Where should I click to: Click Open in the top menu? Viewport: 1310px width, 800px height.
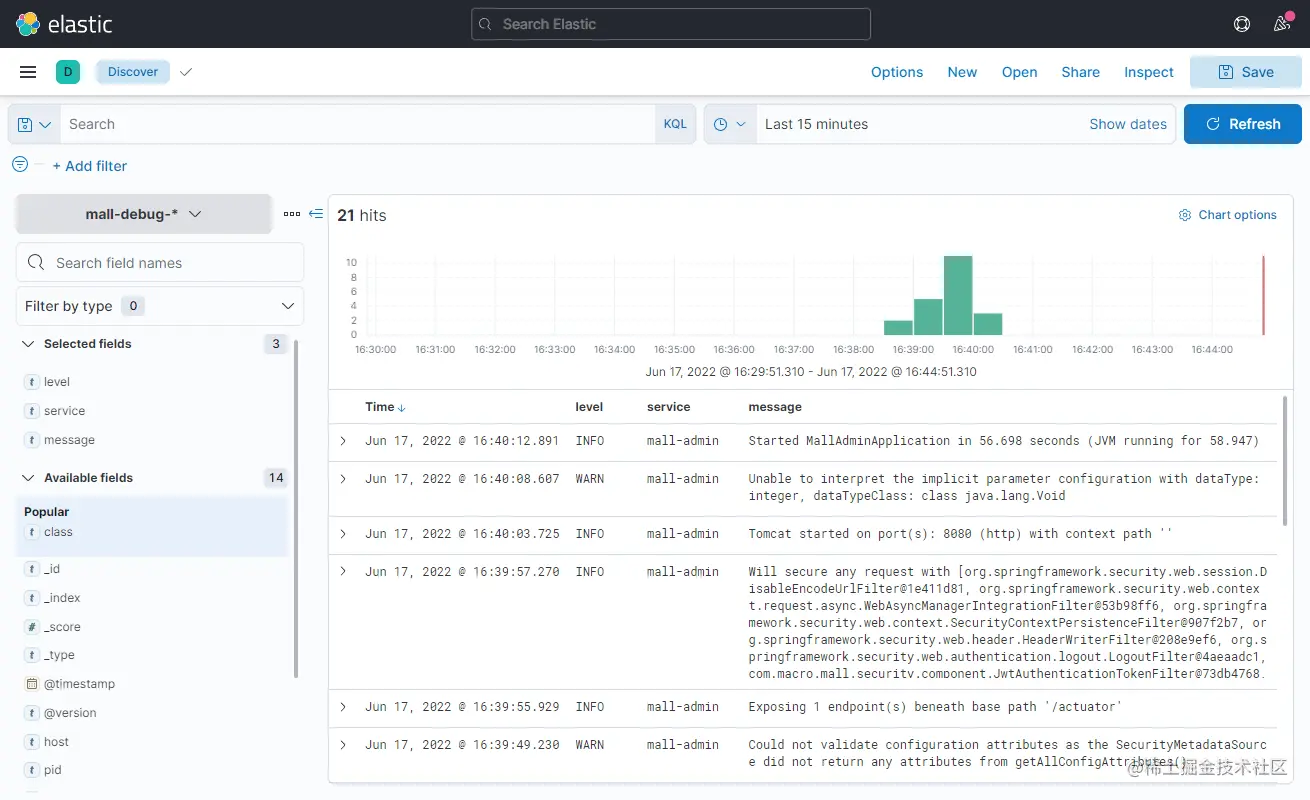(1019, 72)
